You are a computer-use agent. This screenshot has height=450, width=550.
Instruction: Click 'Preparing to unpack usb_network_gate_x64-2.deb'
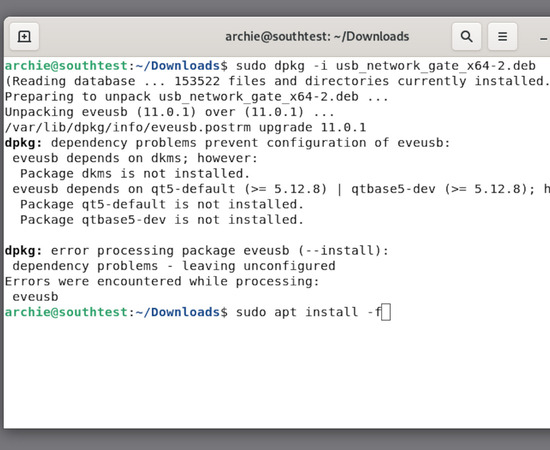point(197,97)
